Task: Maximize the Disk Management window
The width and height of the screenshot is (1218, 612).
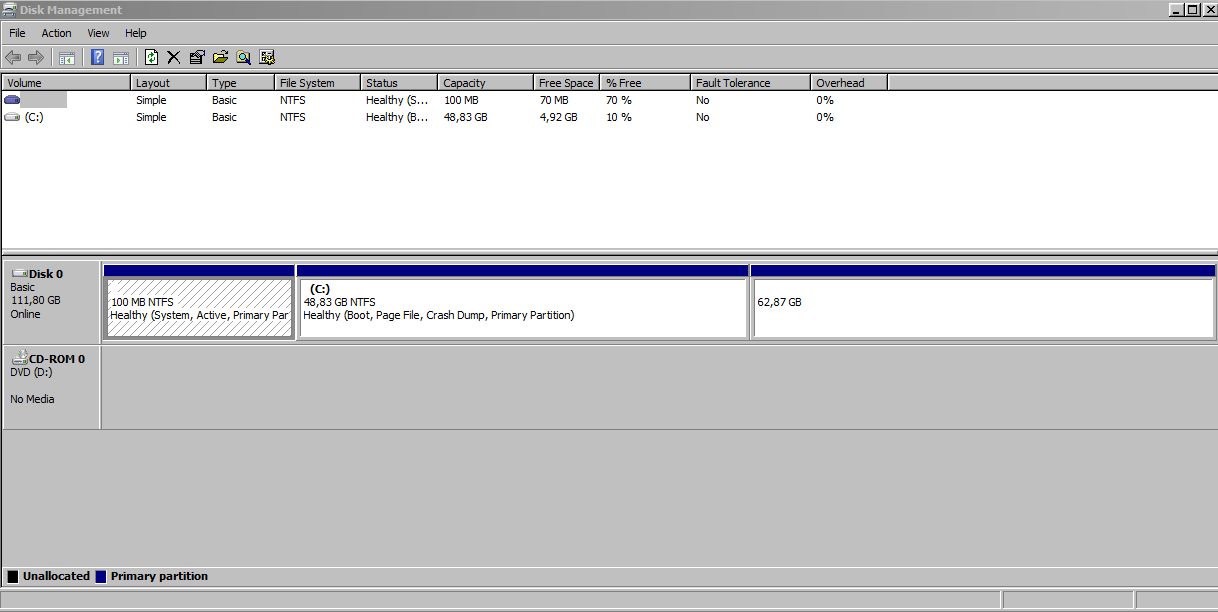Action: 1192,9
